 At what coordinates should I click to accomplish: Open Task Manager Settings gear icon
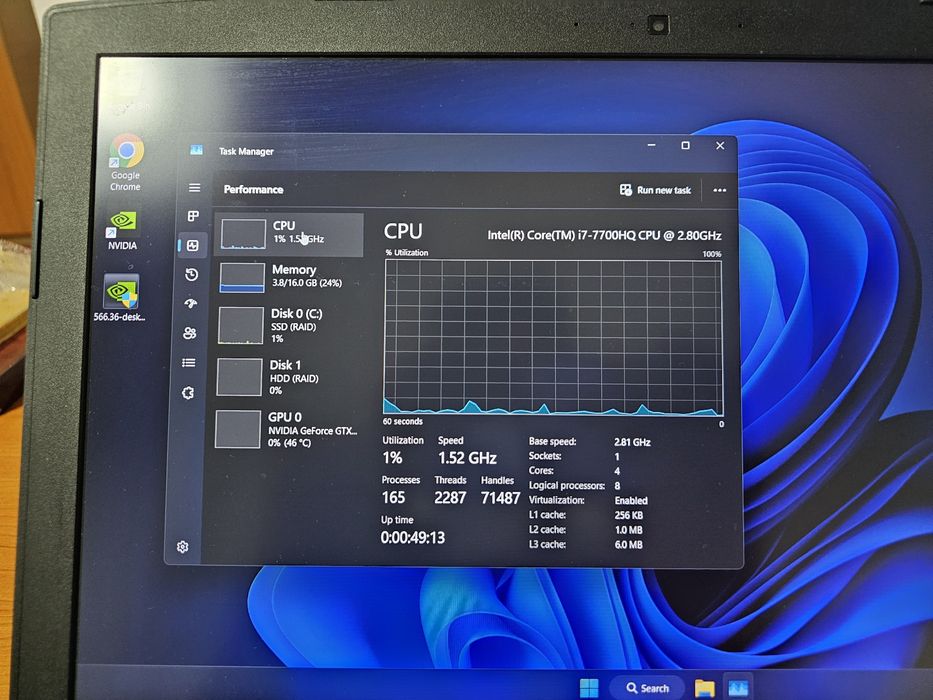[183, 546]
